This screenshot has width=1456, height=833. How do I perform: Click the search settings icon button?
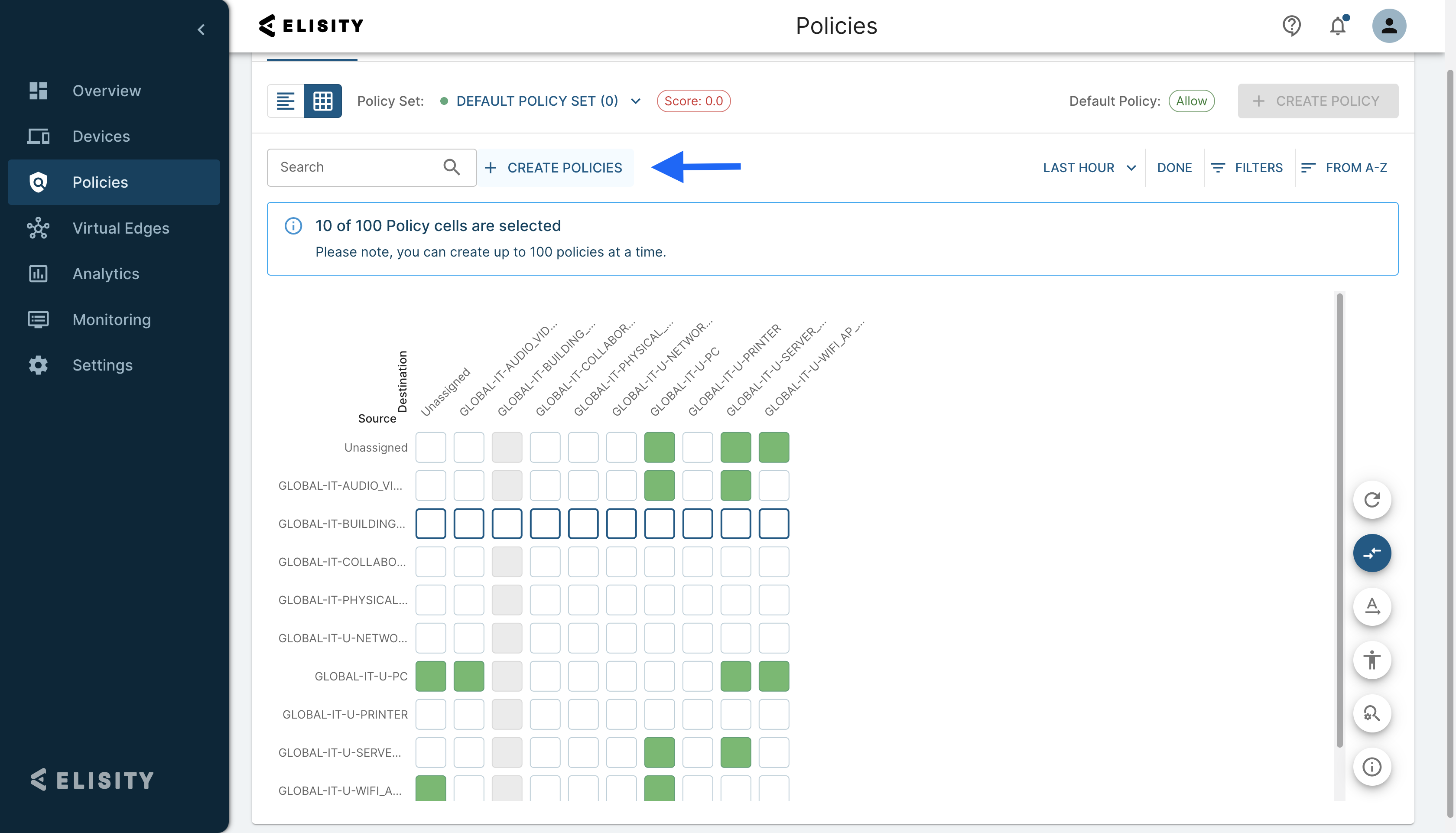(1372, 713)
